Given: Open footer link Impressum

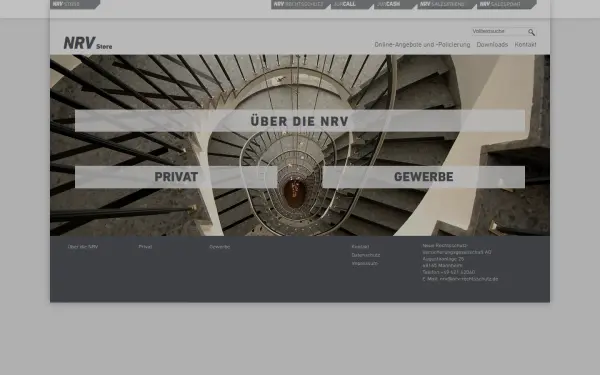Looking at the screenshot, I should pyautogui.click(x=365, y=263).
